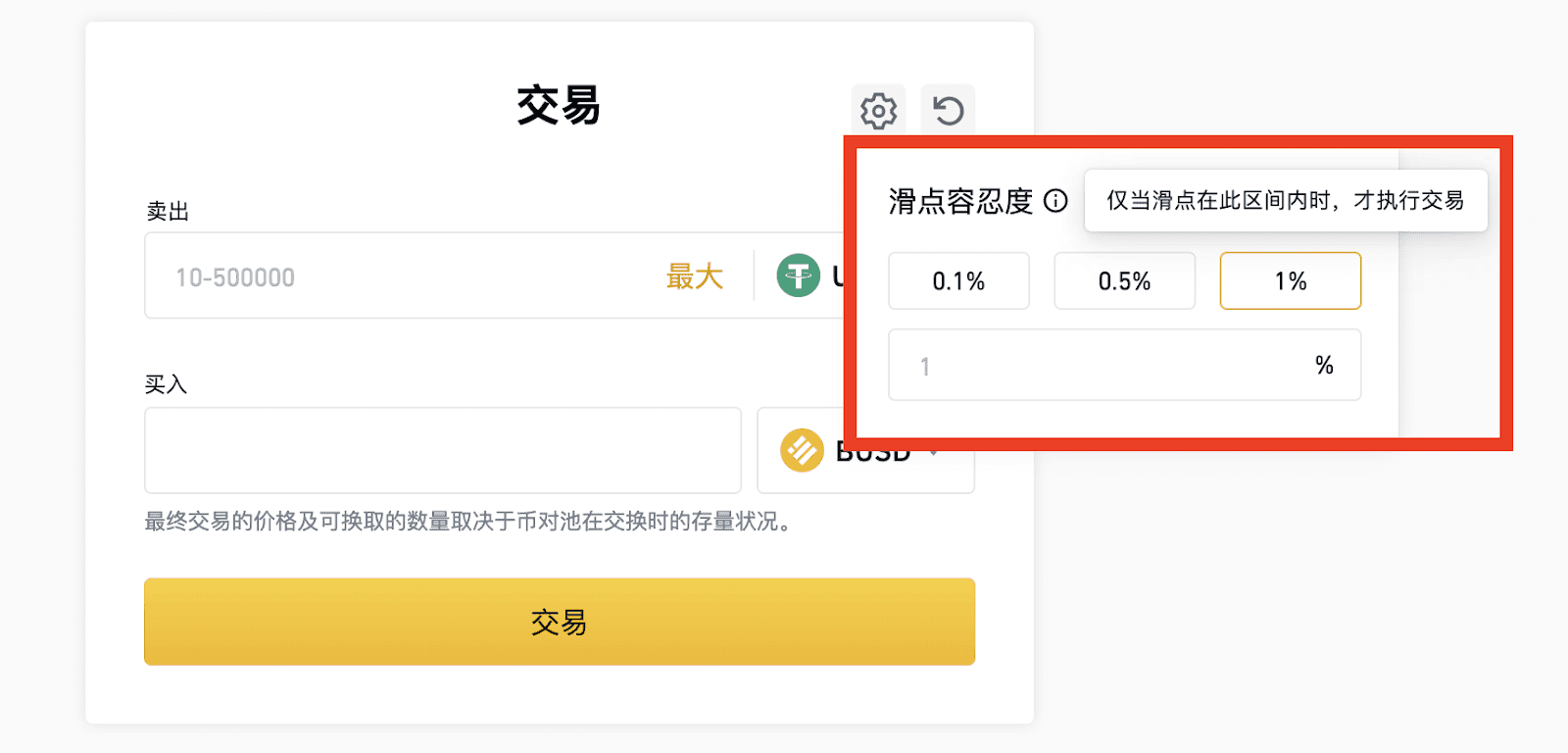Viewport: 1568px width, 753px height.
Task: Select the 0.1% slippage option
Action: (957, 281)
